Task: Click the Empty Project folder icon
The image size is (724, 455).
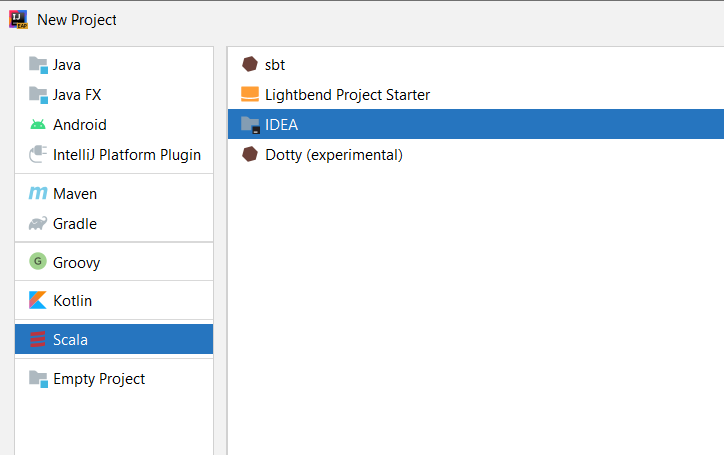Action: pos(38,379)
